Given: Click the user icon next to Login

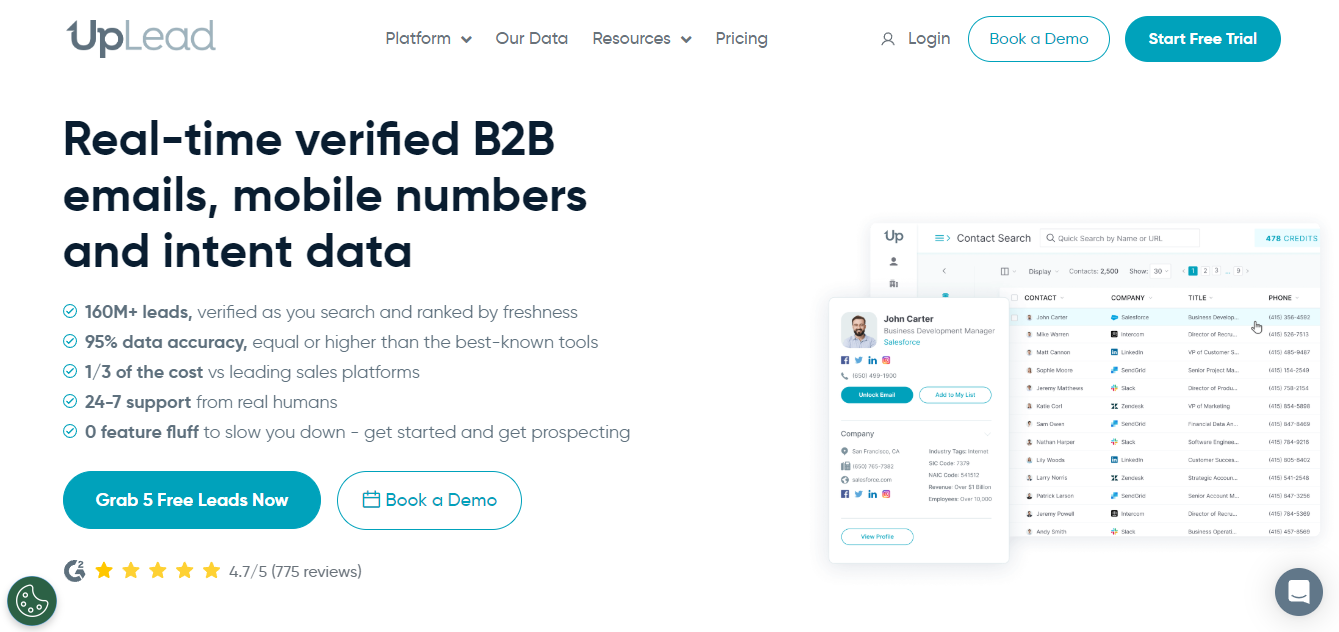Looking at the screenshot, I should coord(888,39).
